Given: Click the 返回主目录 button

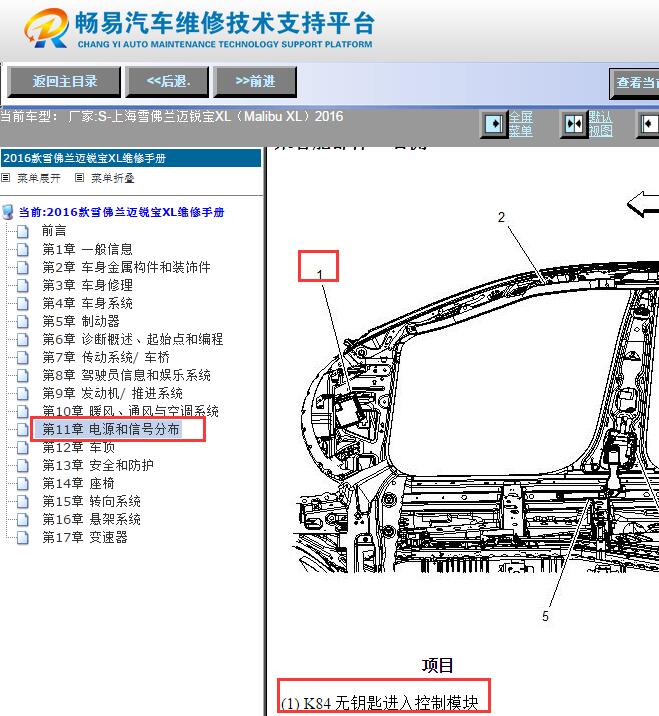Looking at the screenshot, I should pyautogui.click(x=64, y=82).
